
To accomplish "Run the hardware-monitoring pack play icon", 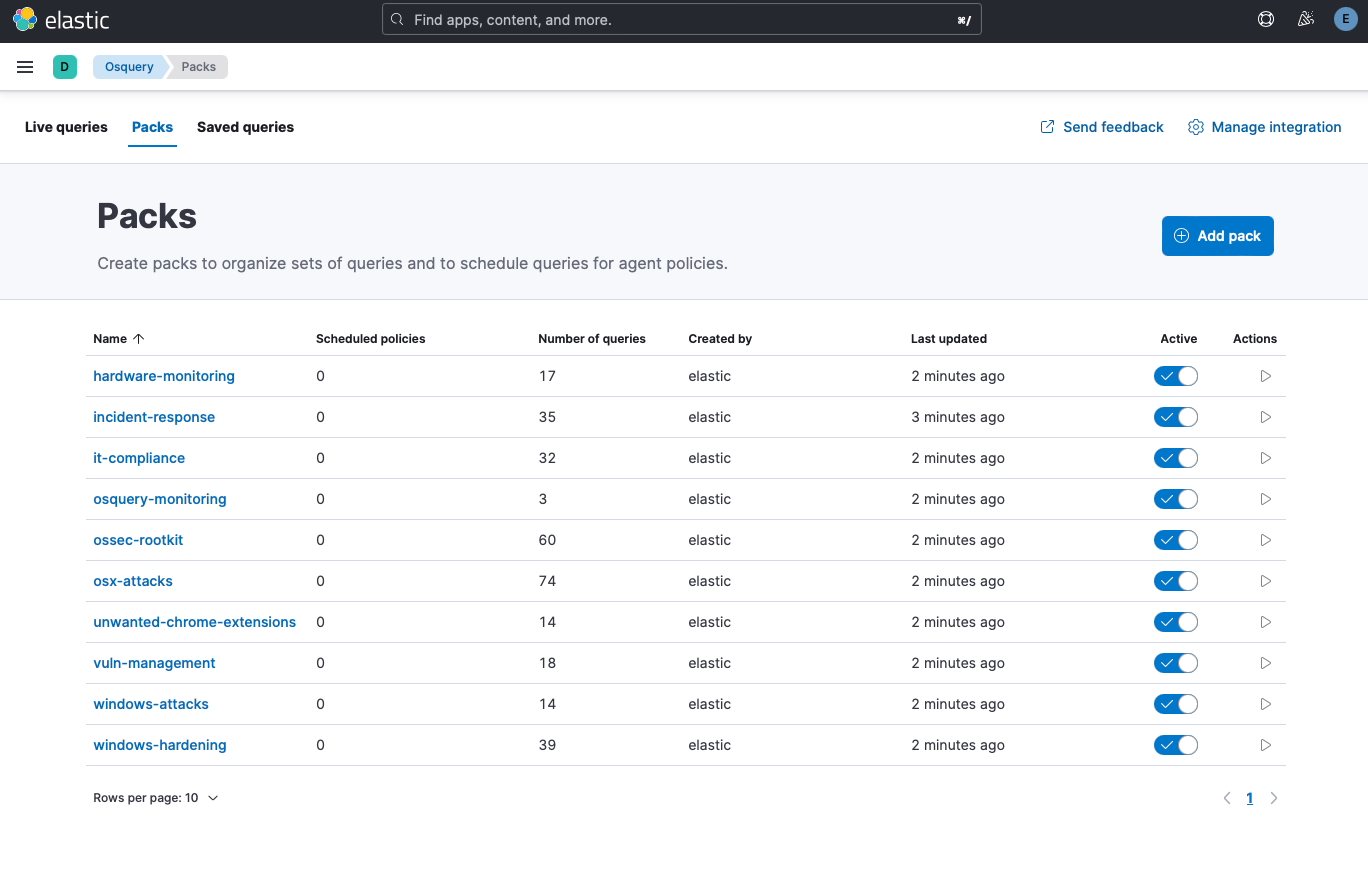I will [1265, 376].
